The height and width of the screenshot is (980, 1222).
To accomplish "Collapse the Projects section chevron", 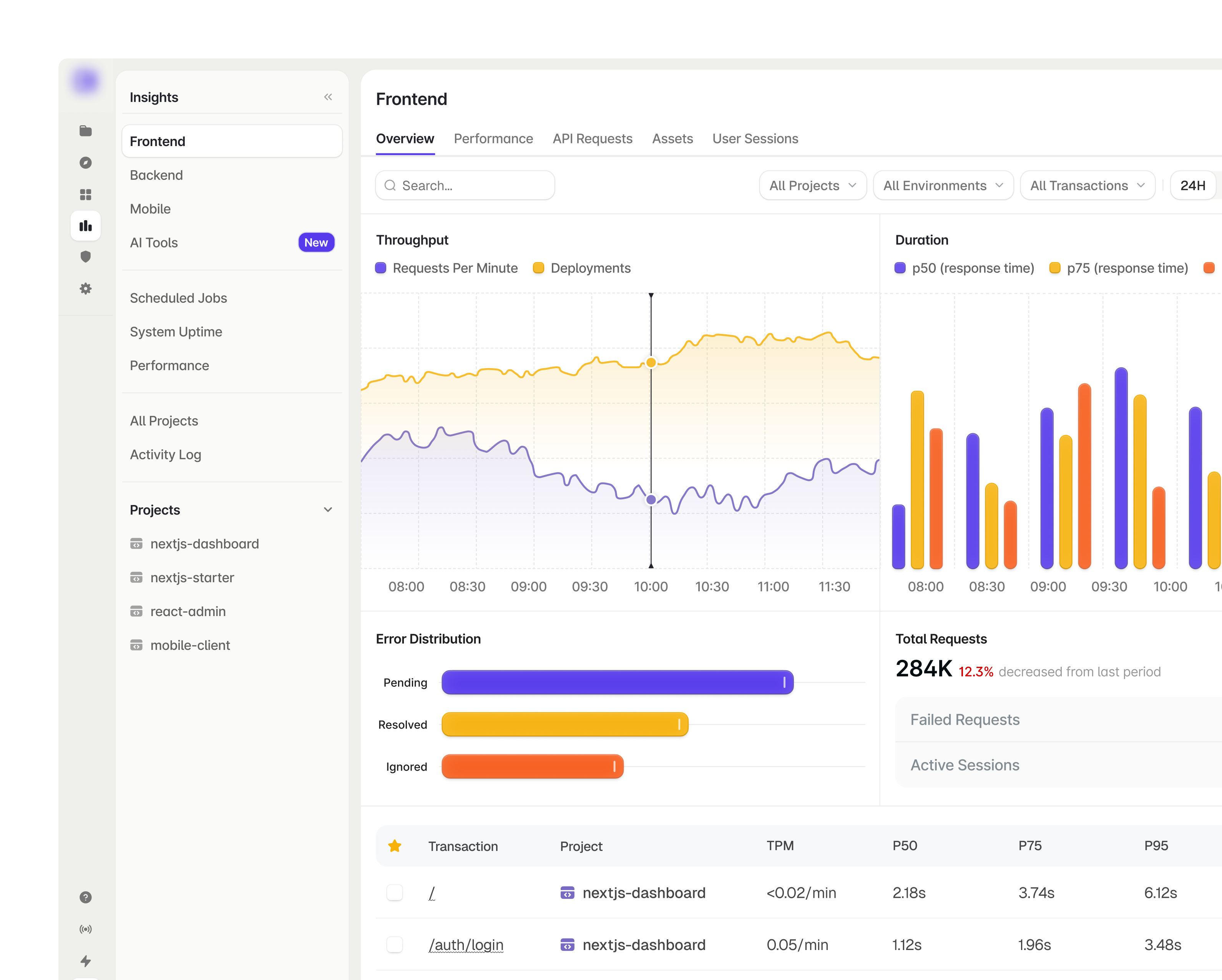I will (328, 510).
